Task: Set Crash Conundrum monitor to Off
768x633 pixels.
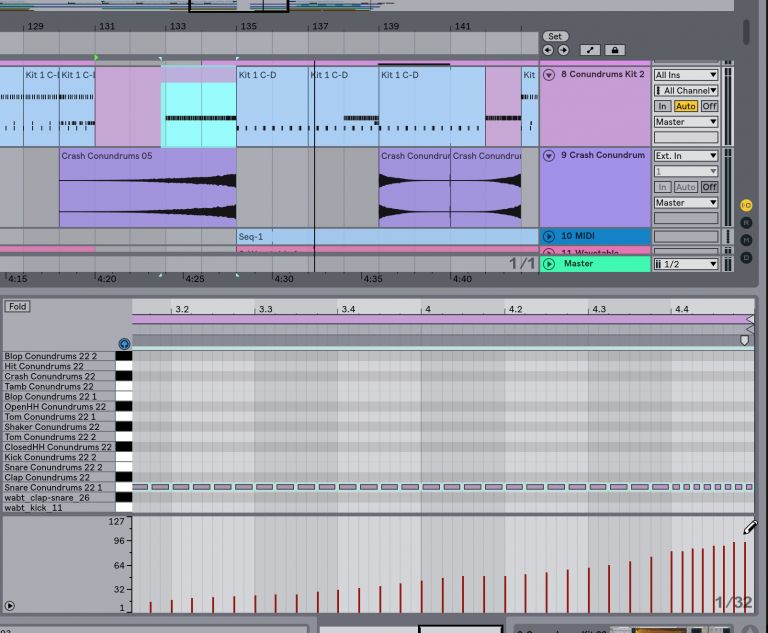Action: (x=709, y=187)
